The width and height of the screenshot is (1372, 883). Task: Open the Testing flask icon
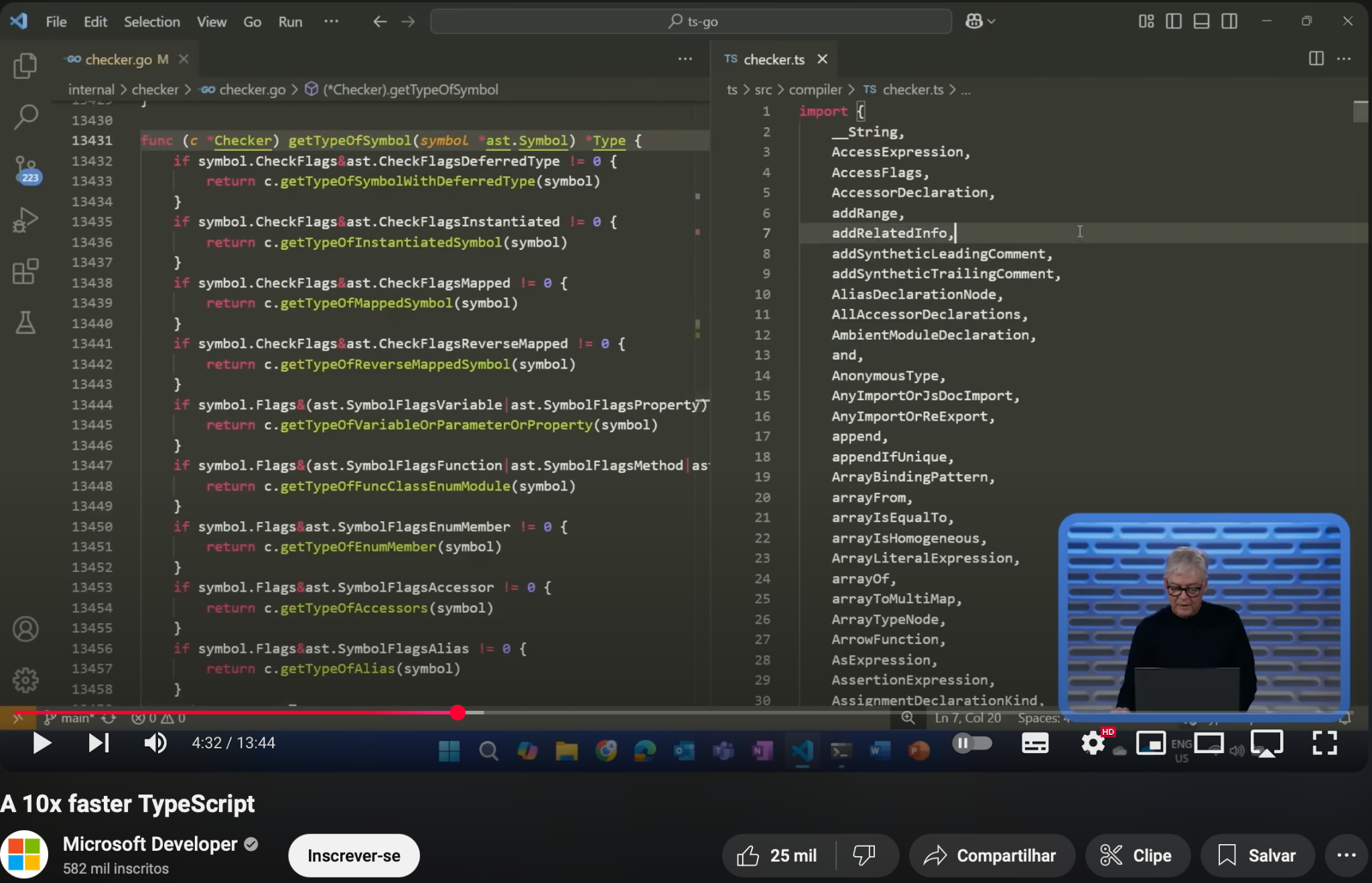tap(25, 323)
